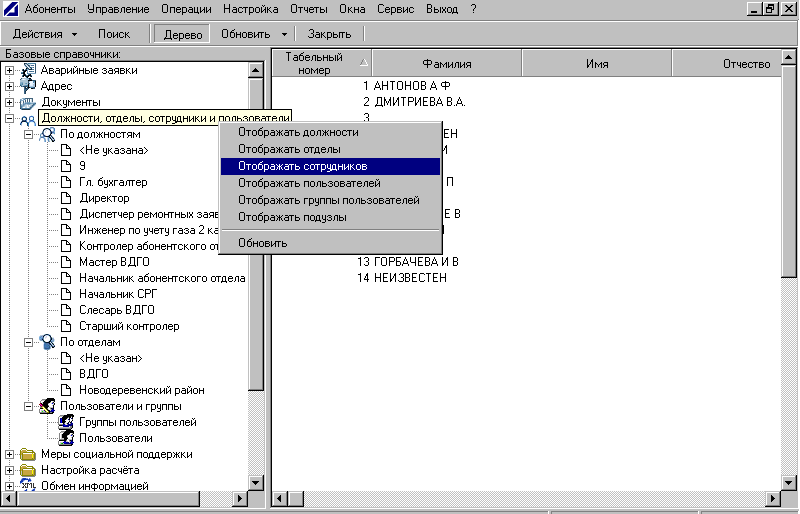The image size is (800, 514).
Task: Open the Действия dropdown menu
Action: tap(46, 34)
